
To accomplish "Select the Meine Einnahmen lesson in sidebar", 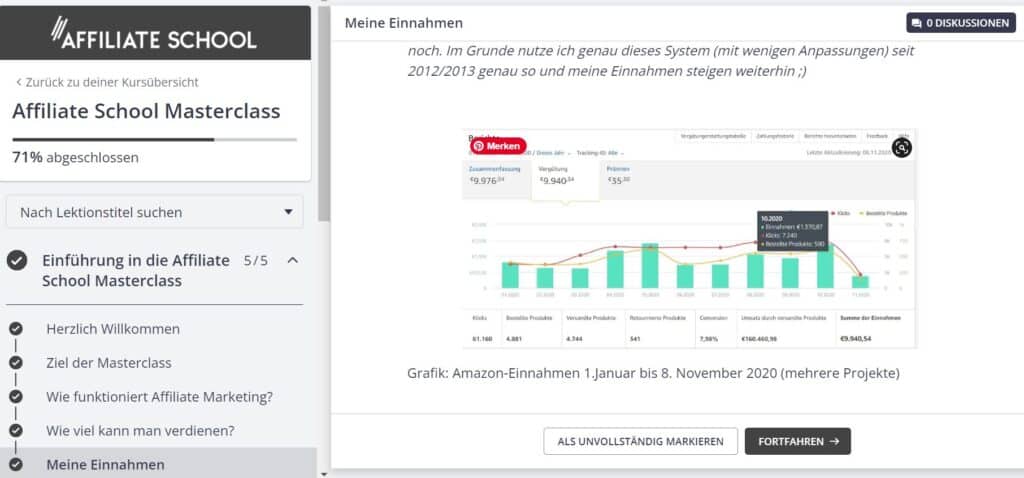I will click(105, 464).
